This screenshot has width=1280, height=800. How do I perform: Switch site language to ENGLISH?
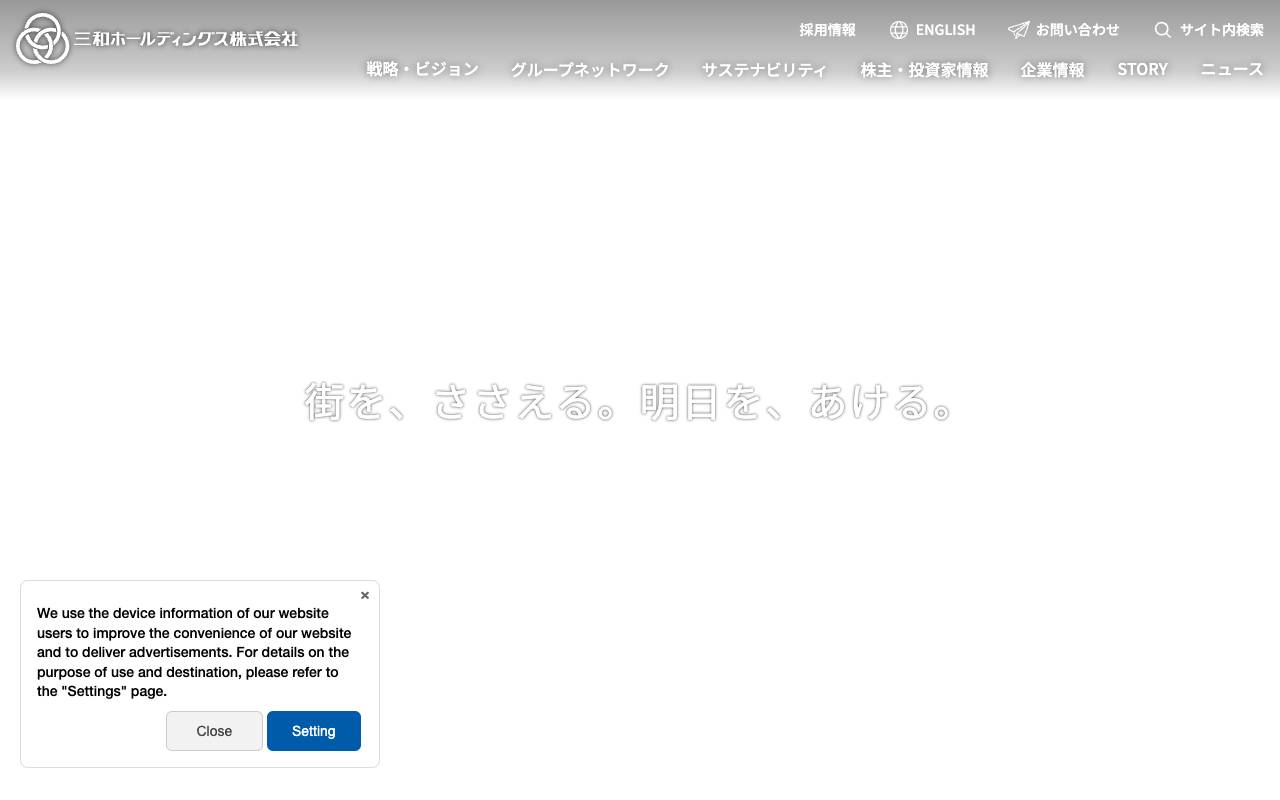tap(946, 30)
